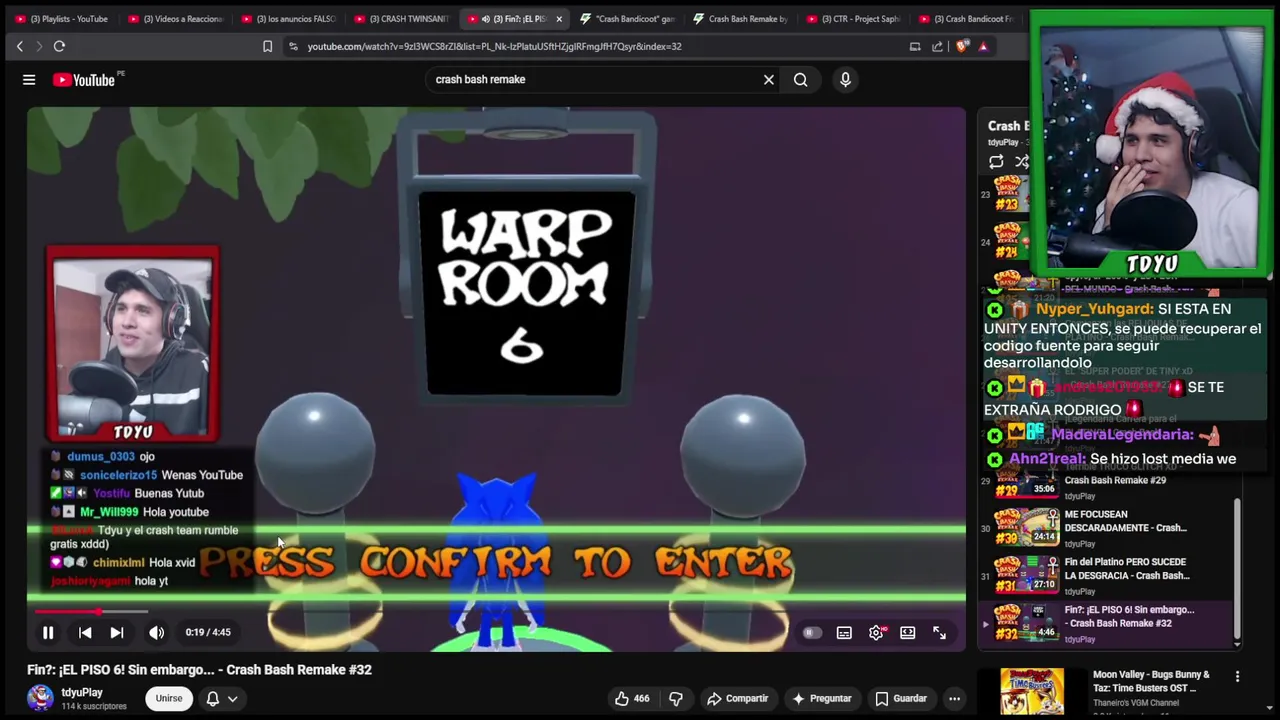
Task: Open playlist video #23 thumbnail
Action: tap(1011, 194)
